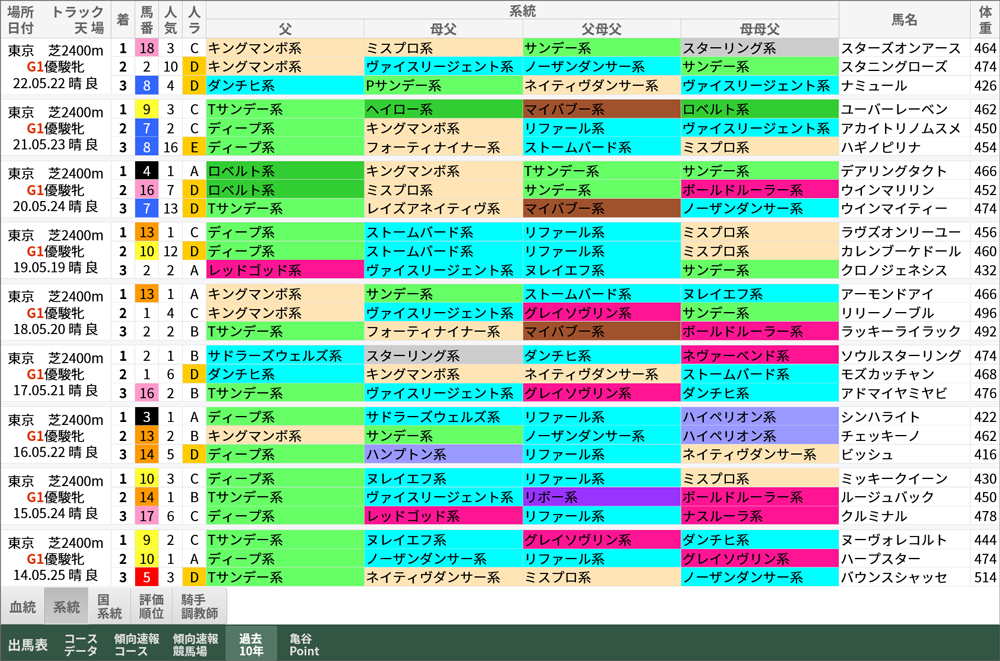Click ハンプトン系 cell in ビッシュ row
The image size is (1000, 661).
tap(443, 454)
